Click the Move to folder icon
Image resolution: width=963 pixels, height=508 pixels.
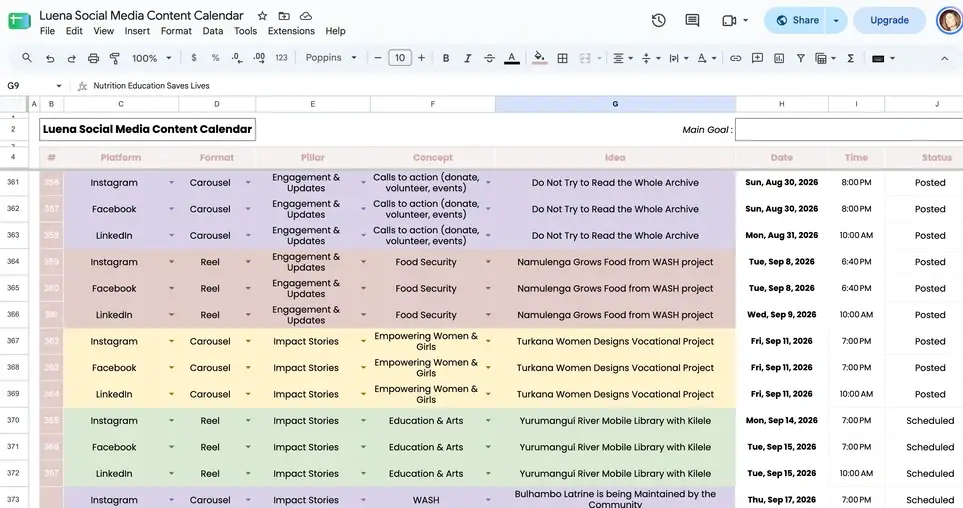click(x=284, y=16)
